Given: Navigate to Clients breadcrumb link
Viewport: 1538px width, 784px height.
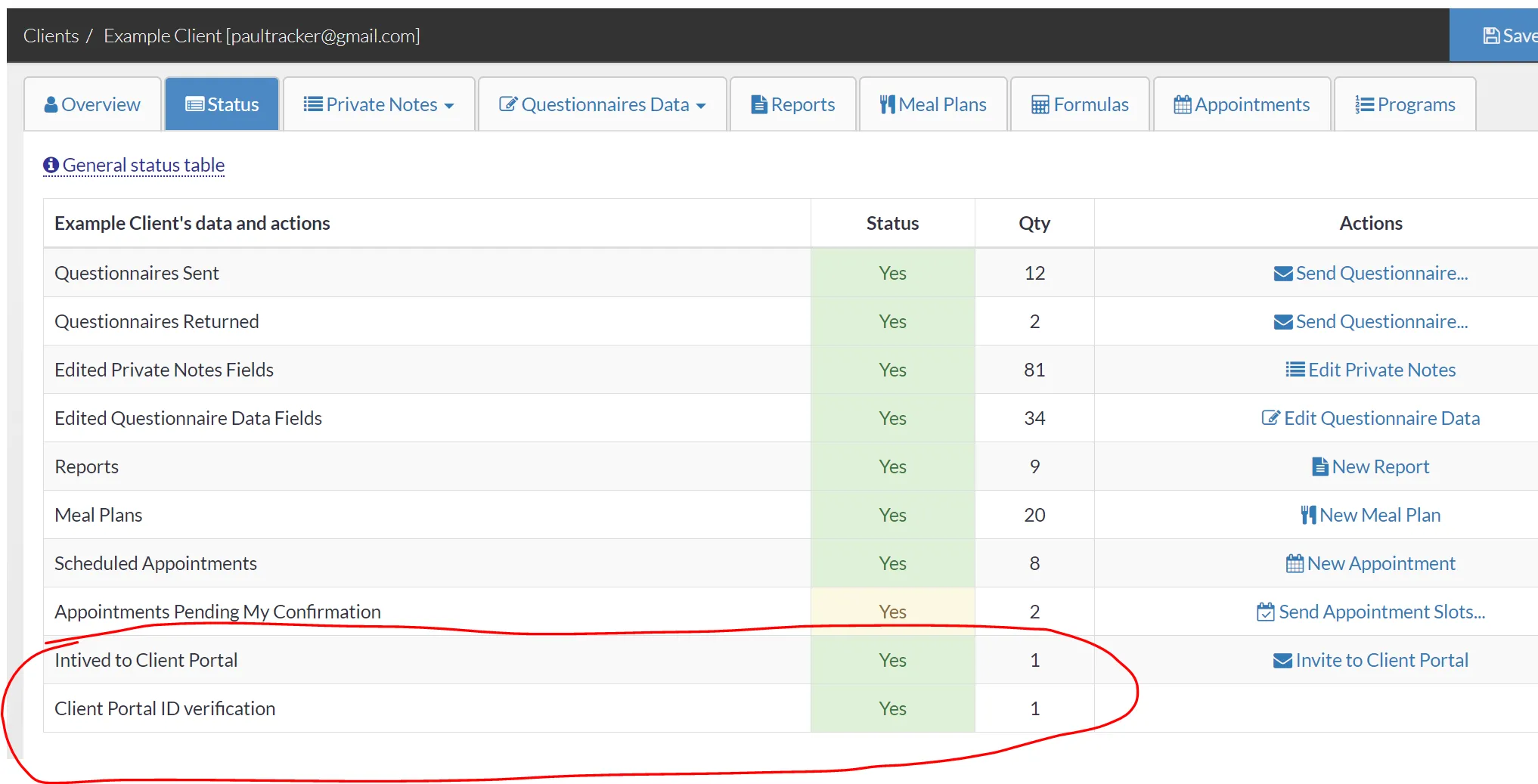Looking at the screenshot, I should [x=51, y=36].
